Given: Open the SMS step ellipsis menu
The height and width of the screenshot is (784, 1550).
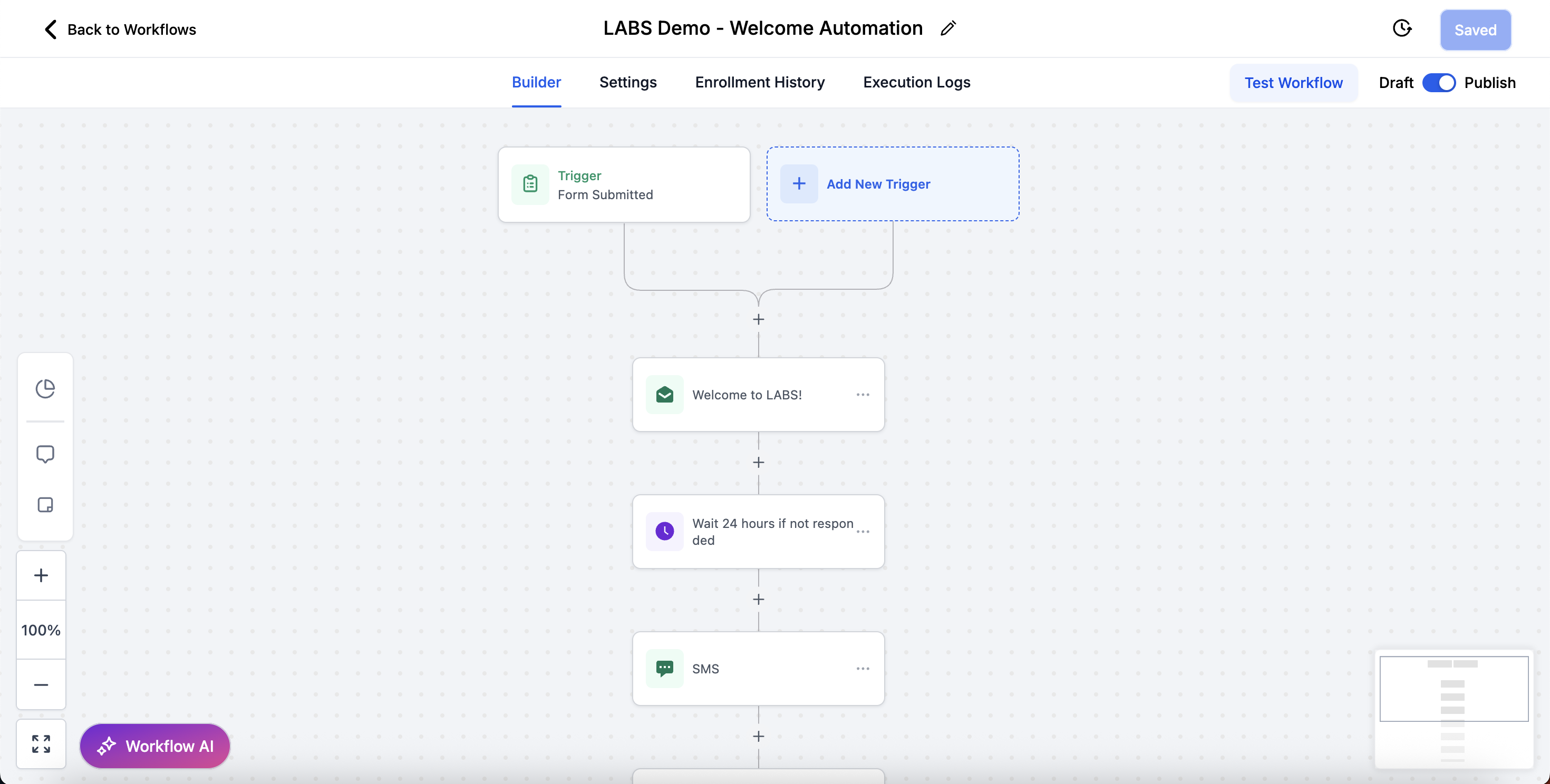Looking at the screenshot, I should point(863,669).
